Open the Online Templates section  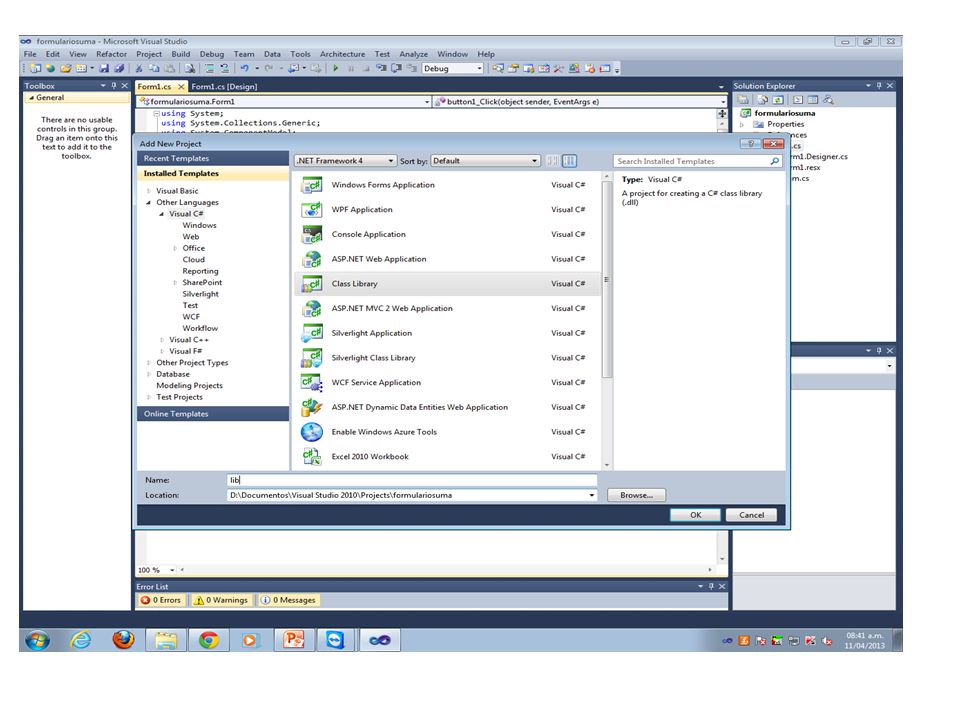coord(212,414)
